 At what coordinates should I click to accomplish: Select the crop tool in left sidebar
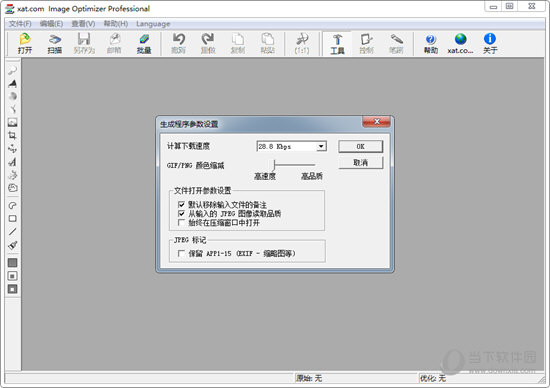(12, 135)
